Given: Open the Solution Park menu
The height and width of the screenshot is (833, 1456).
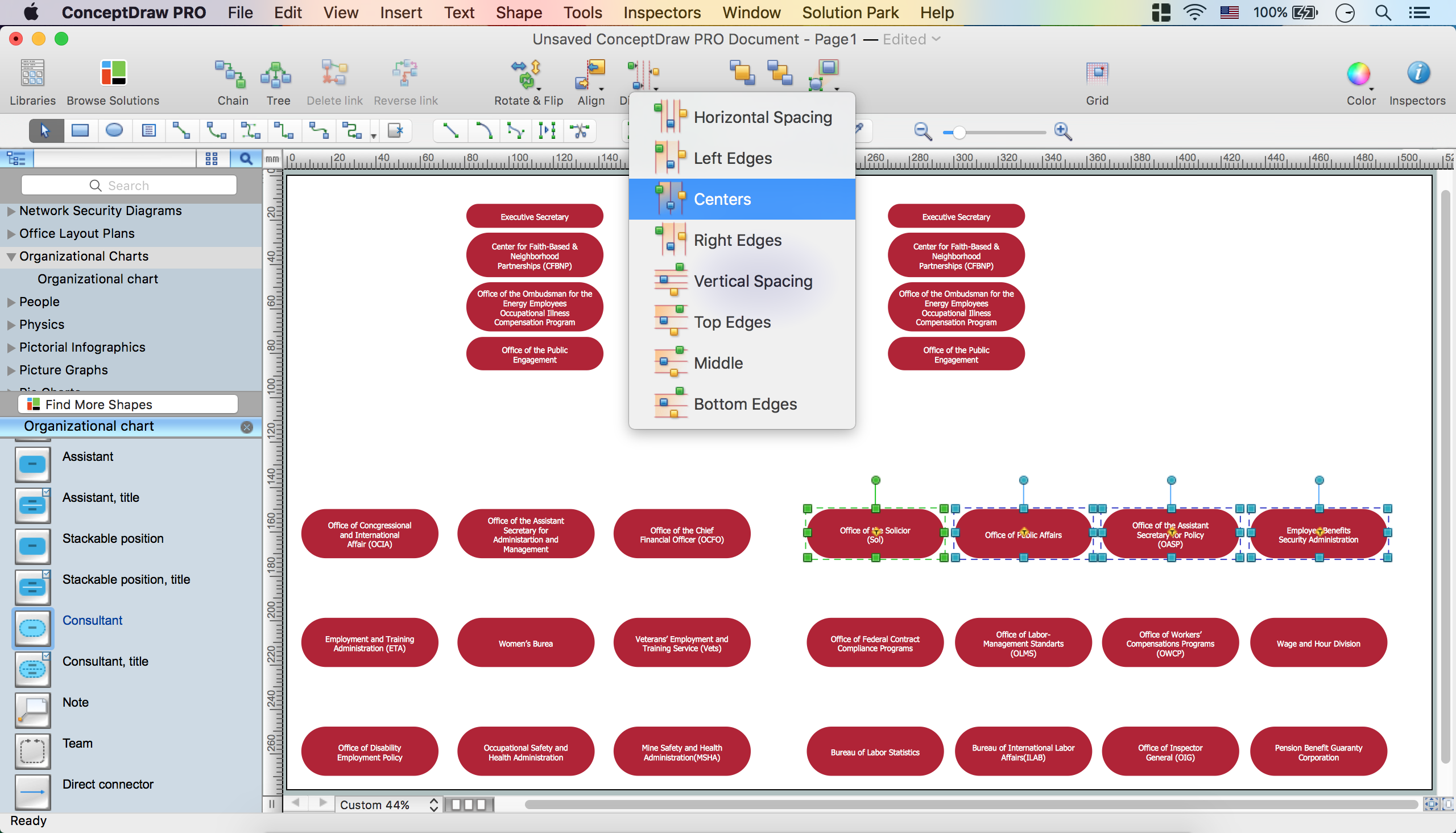Looking at the screenshot, I should [850, 13].
